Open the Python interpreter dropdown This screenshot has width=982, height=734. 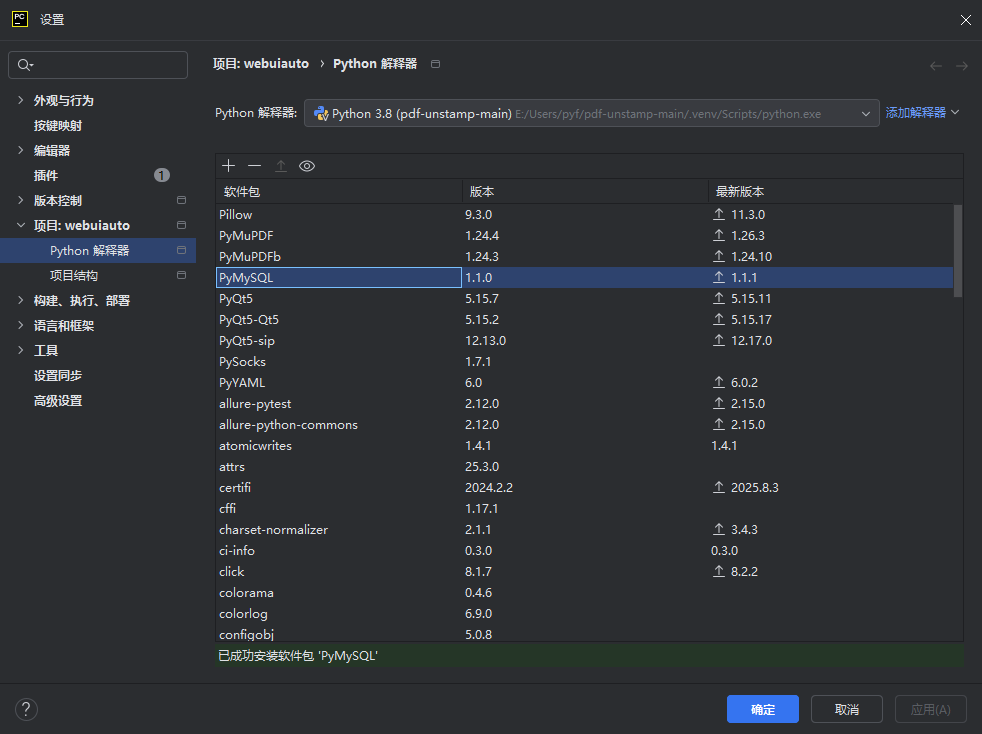pos(592,113)
